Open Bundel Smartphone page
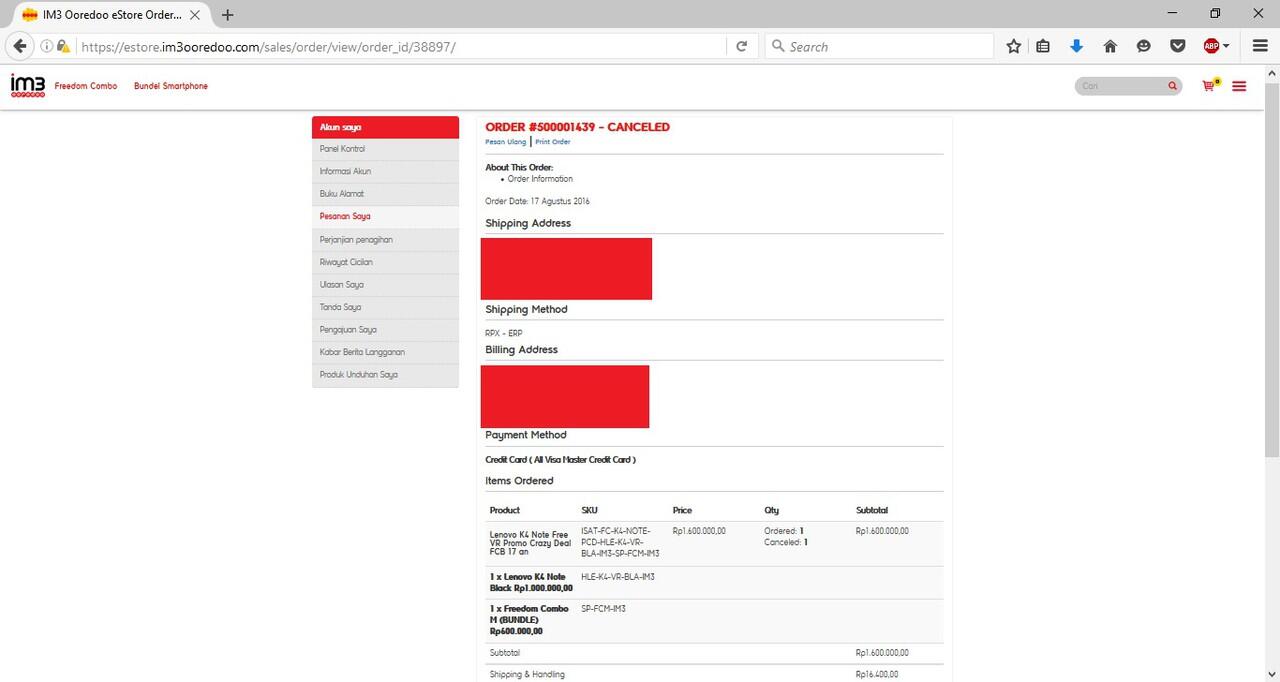The width and height of the screenshot is (1280, 682). (171, 86)
